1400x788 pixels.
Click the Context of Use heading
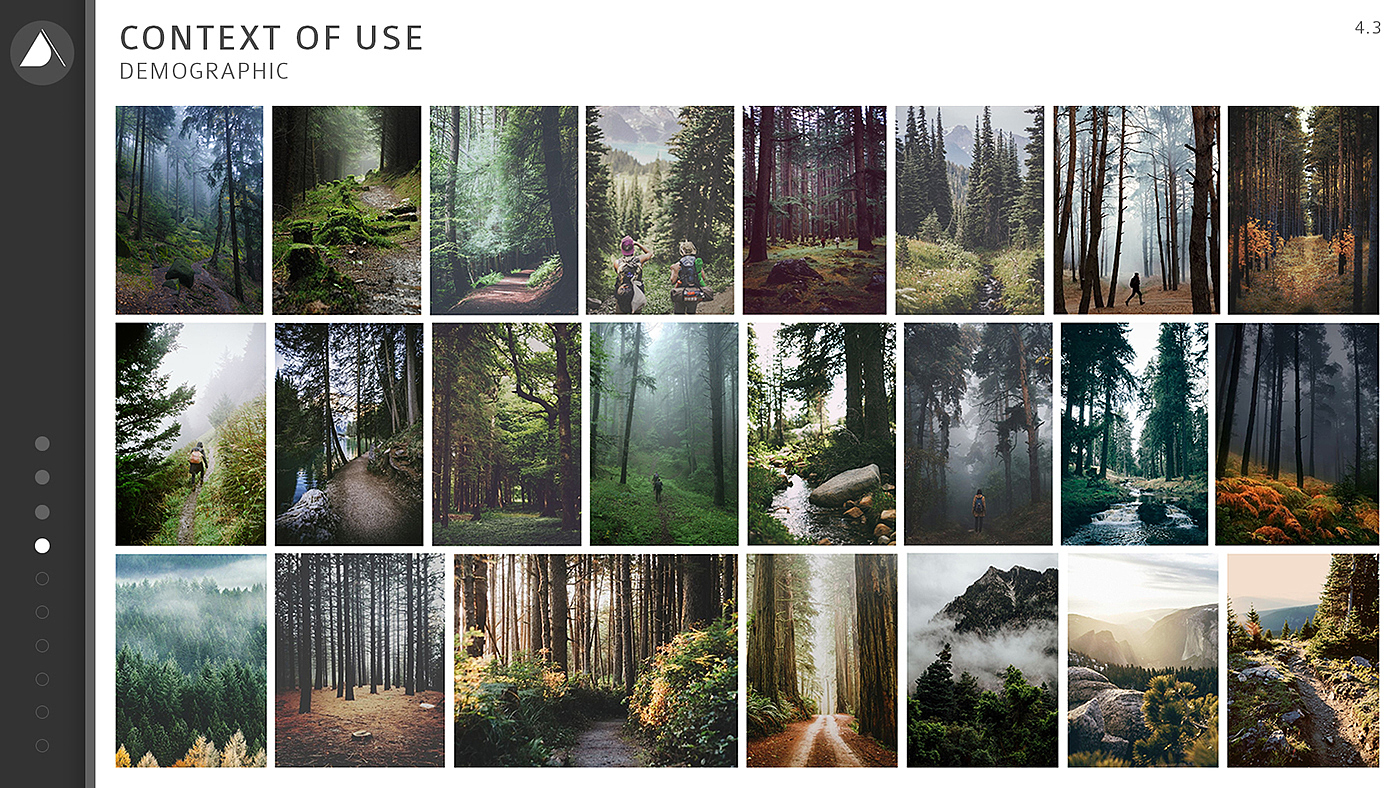click(x=271, y=38)
